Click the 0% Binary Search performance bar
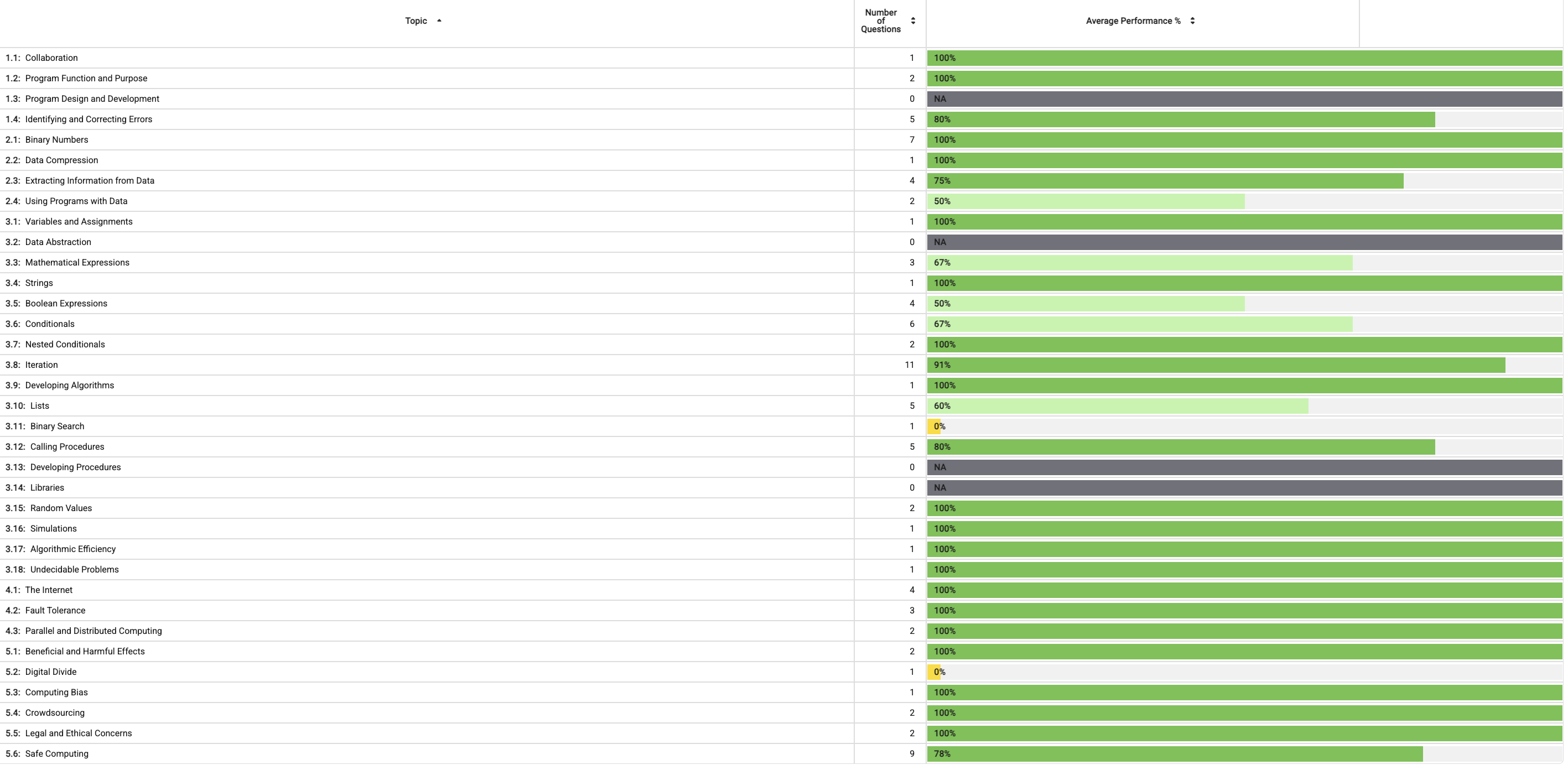This screenshot has width=1568, height=770. point(934,426)
